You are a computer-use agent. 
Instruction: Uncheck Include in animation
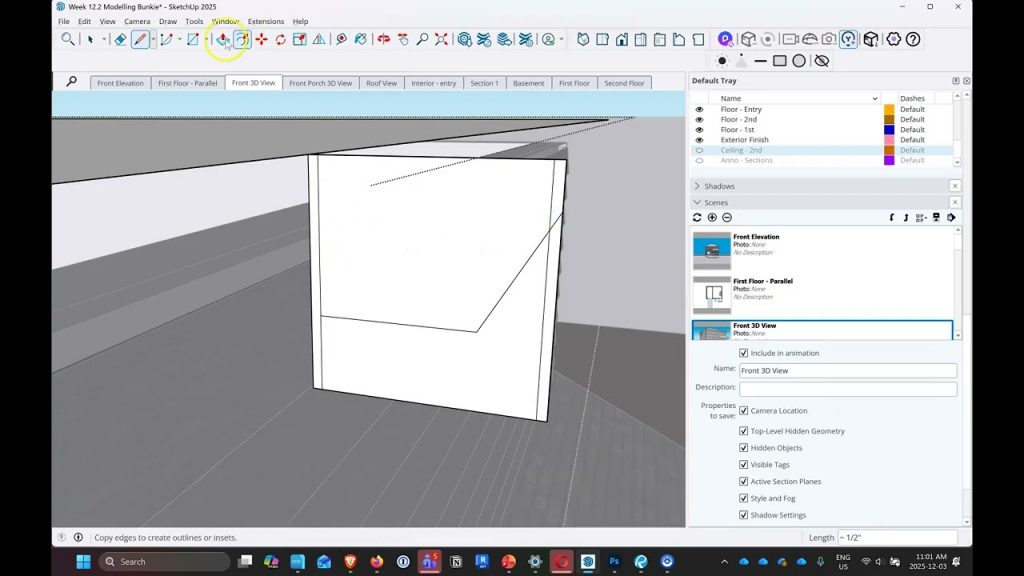click(743, 353)
